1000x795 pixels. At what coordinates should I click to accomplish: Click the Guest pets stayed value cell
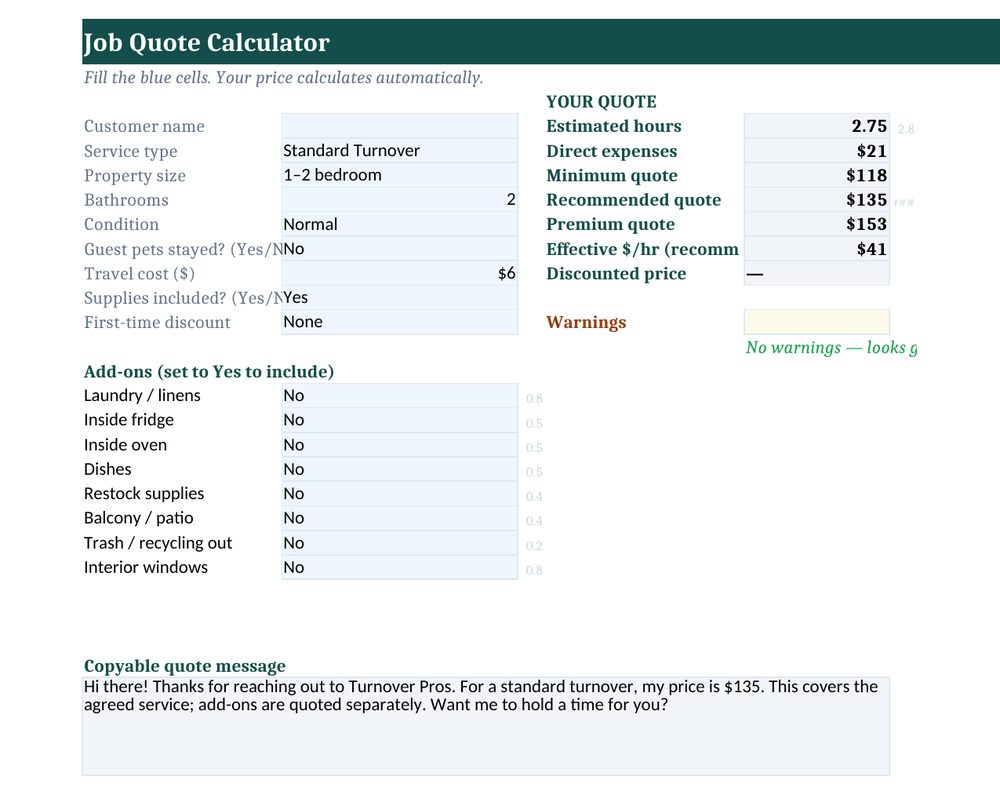[x=399, y=249]
